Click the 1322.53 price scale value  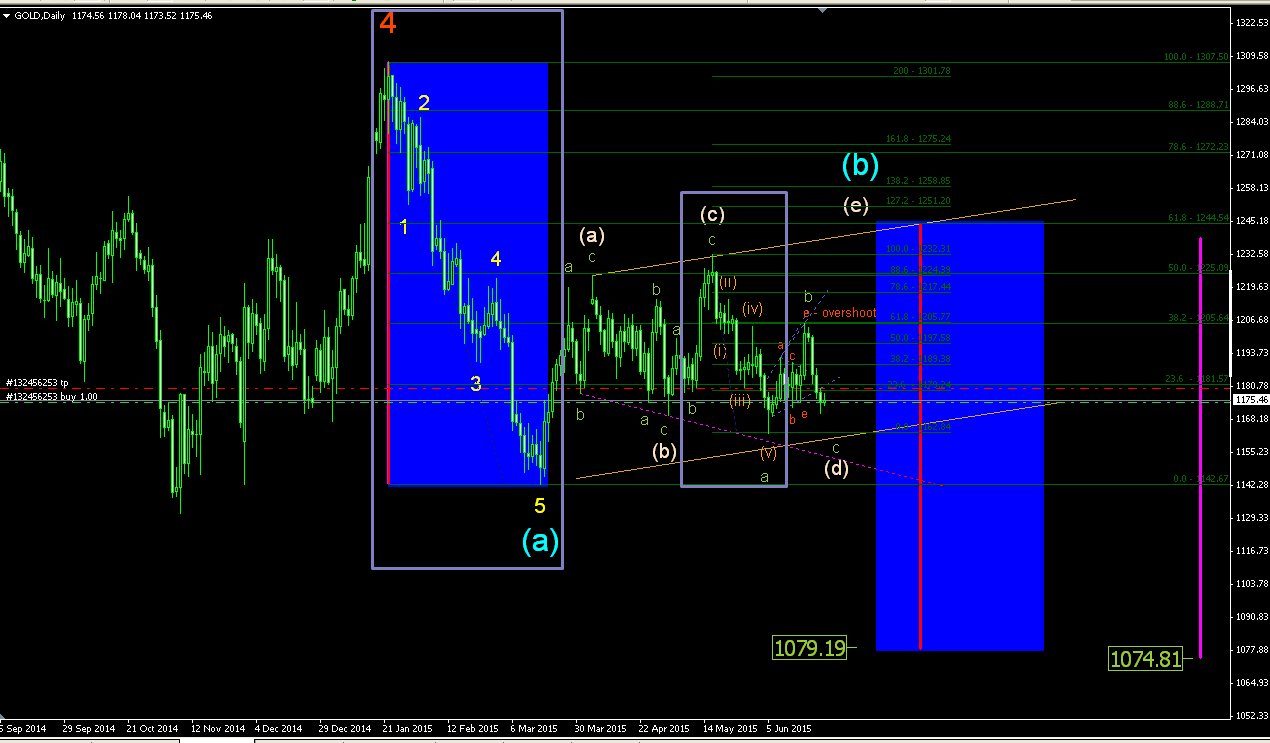click(1250, 22)
